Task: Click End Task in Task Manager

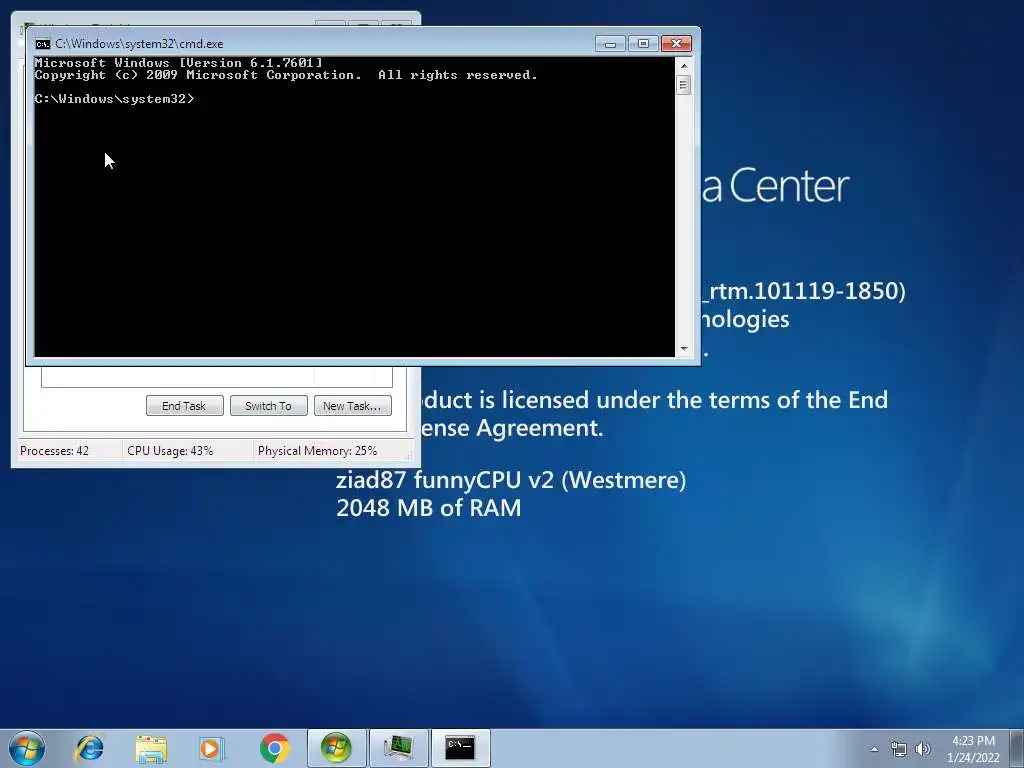Action: pos(185,406)
